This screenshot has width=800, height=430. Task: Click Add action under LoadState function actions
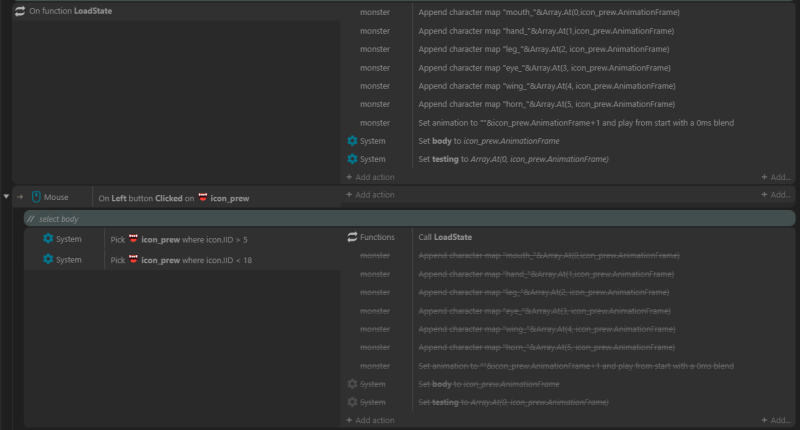pyautogui.click(x=370, y=177)
